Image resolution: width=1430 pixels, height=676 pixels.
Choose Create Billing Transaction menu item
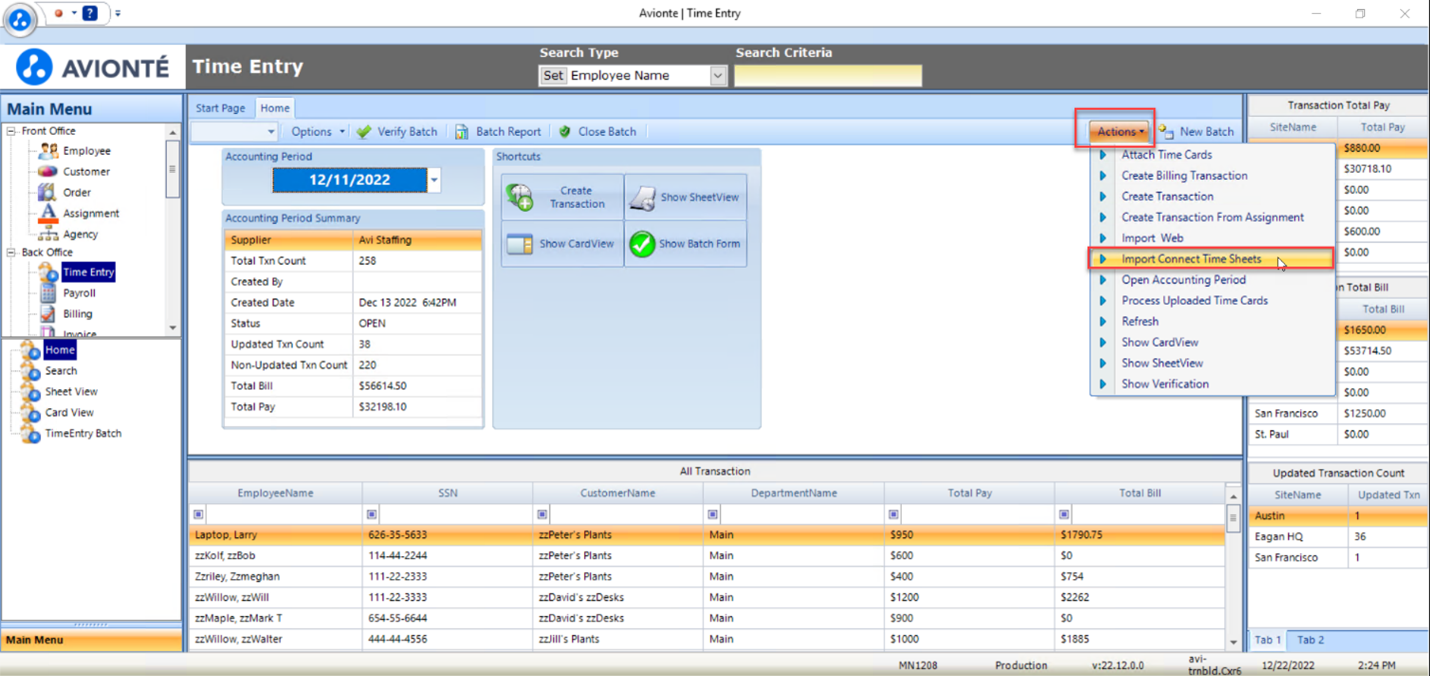coord(1184,176)
